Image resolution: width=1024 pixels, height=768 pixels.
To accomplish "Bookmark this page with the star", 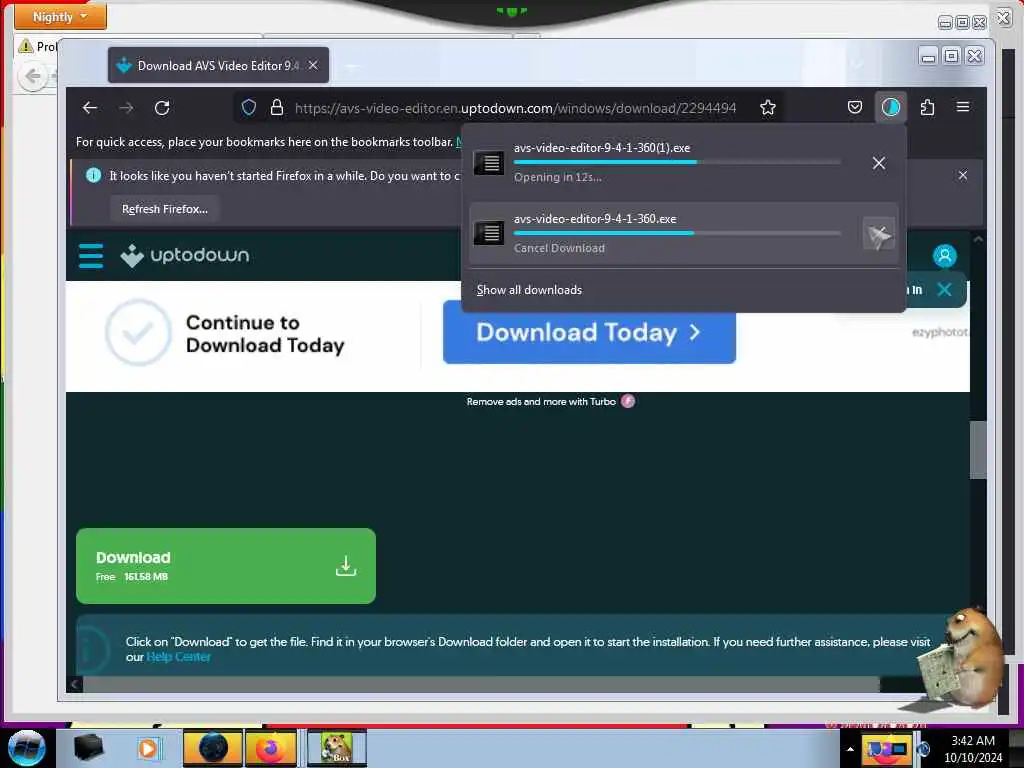I will click(768, 108).
